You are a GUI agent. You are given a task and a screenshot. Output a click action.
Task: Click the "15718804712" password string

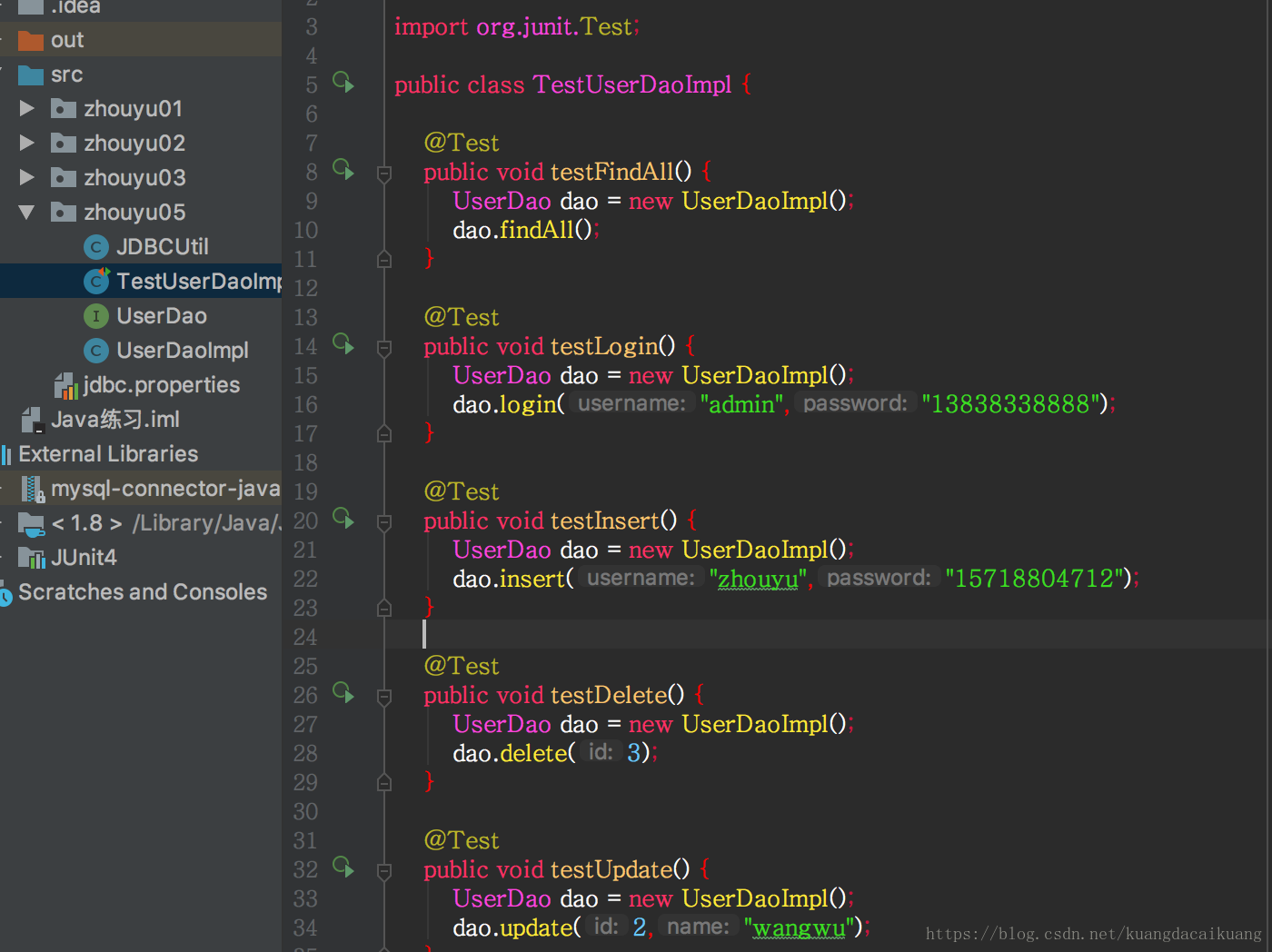pyautogui.click(x=1036, y=579)
